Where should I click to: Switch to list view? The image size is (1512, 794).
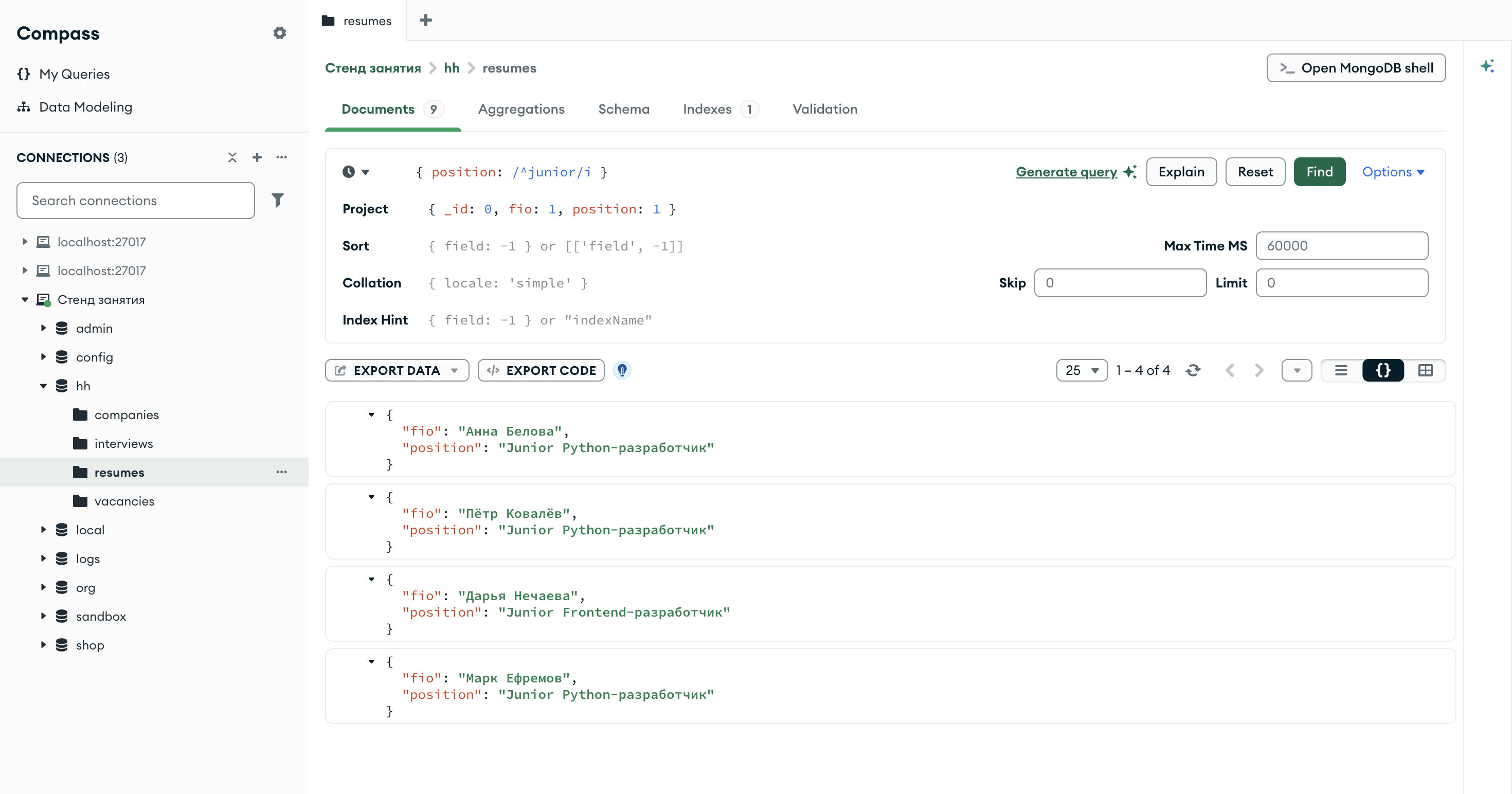point(1341,370)
